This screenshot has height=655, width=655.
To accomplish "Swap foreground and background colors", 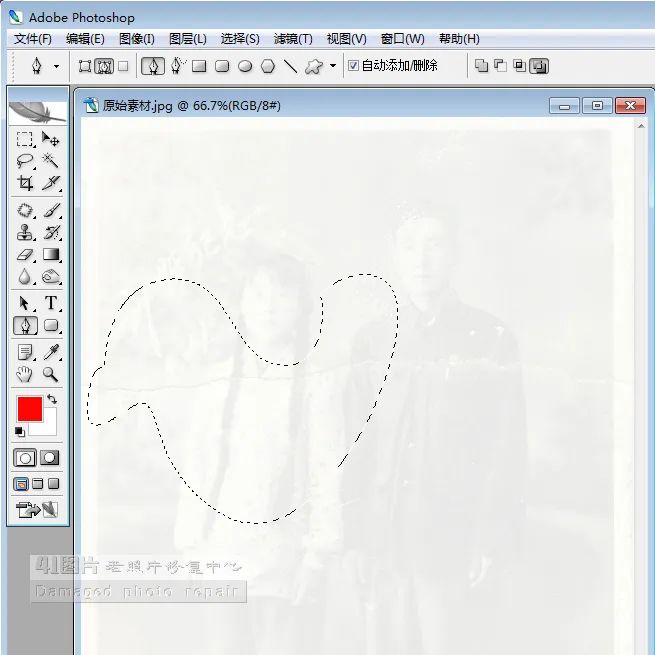I will pyautogui.click(x=52, y=399).
